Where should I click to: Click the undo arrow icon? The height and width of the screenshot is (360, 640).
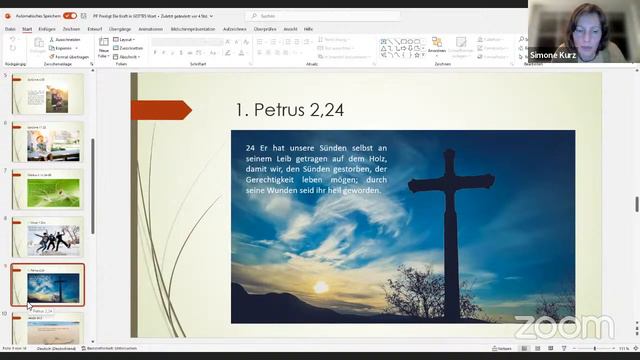13,40
